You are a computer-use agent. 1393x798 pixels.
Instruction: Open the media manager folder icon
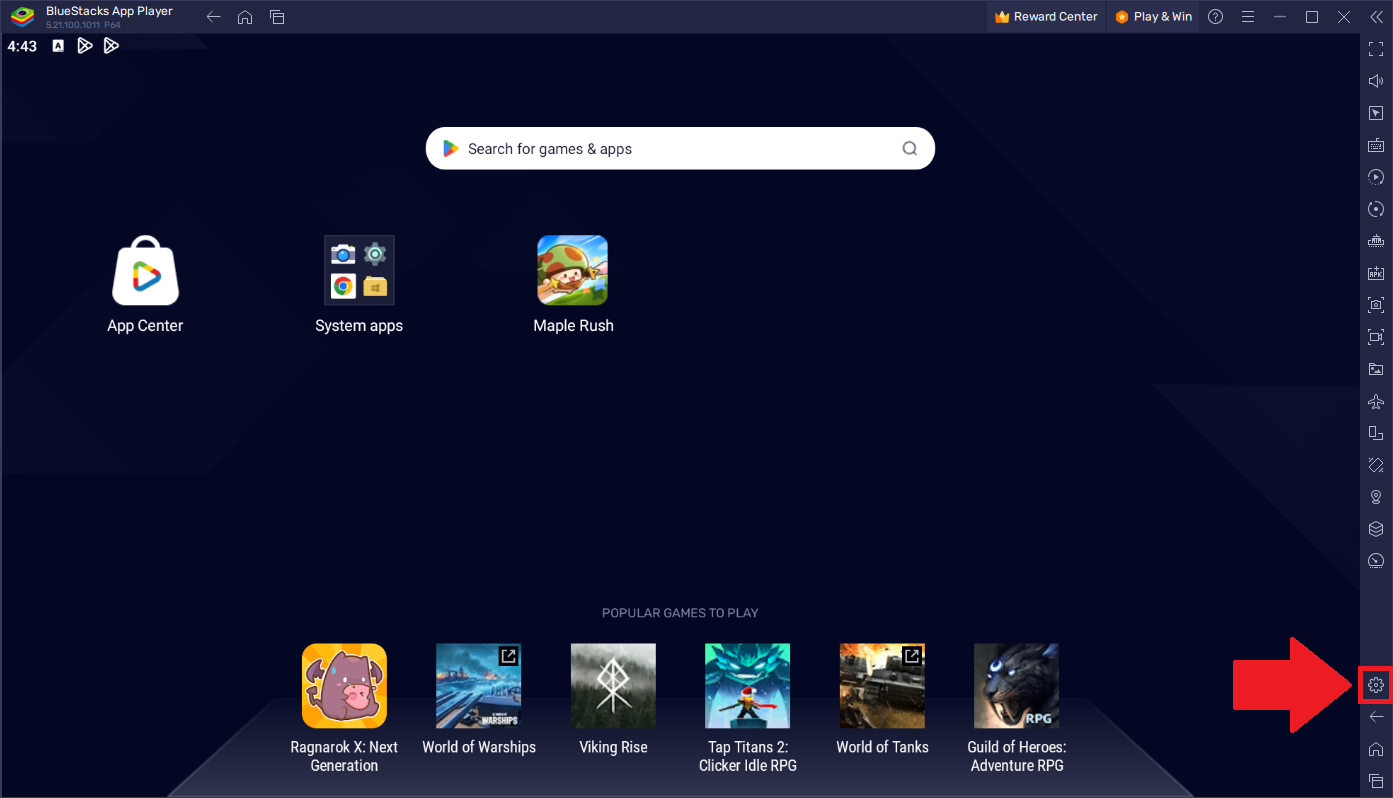pos(1376,369)
